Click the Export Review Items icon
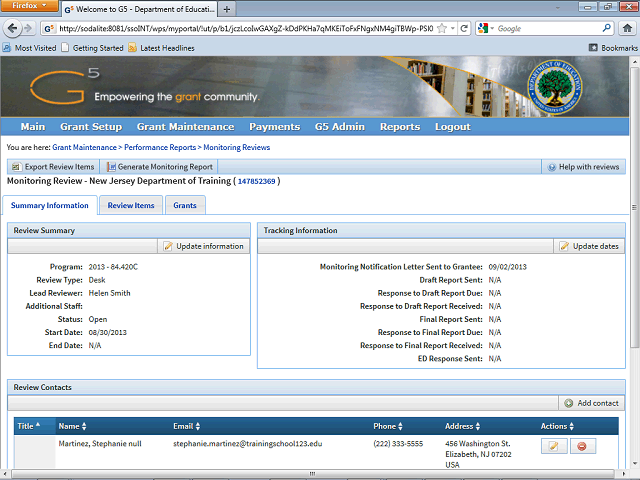 click(16, 167)
